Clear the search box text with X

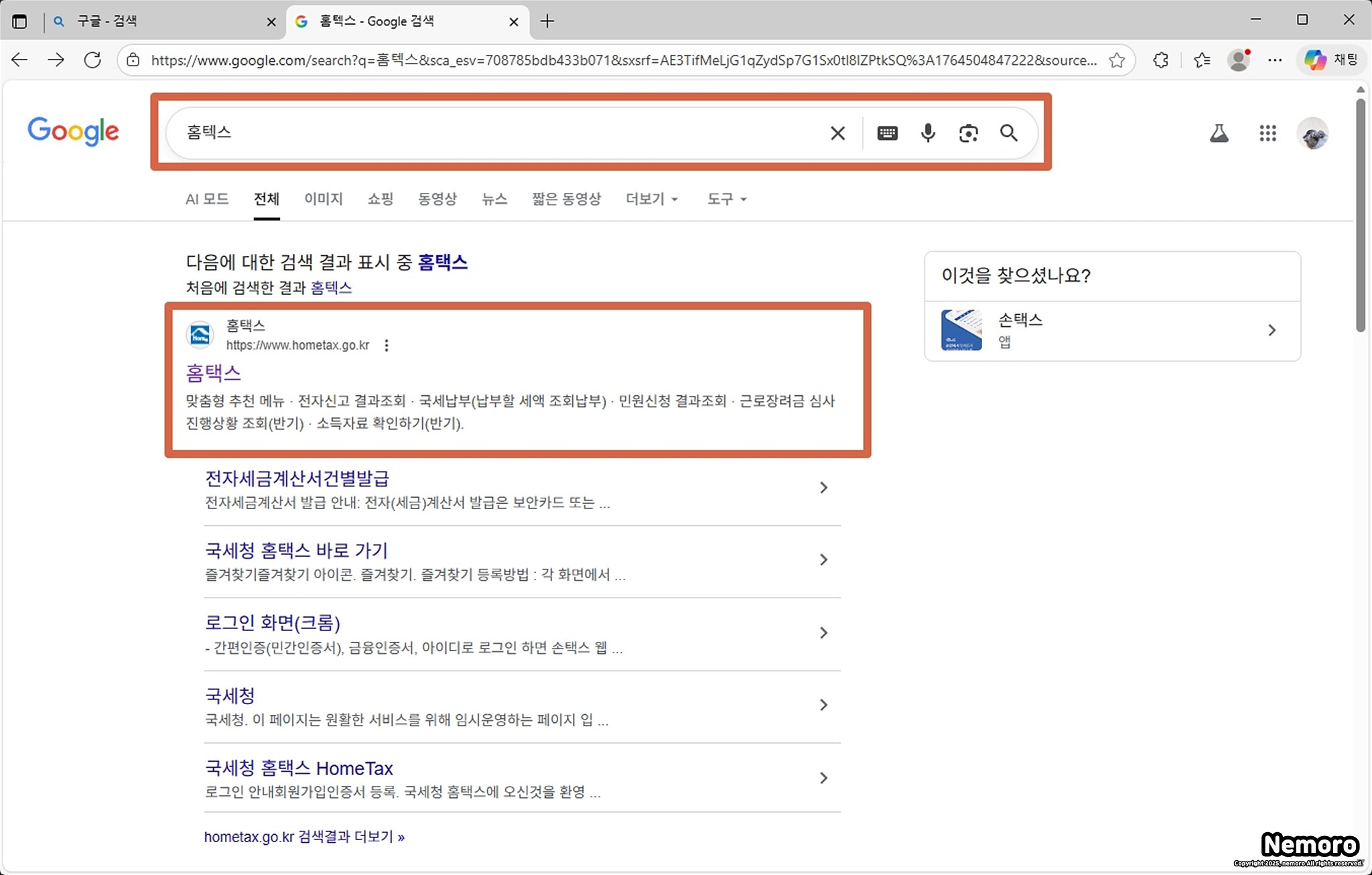[837, 133]
